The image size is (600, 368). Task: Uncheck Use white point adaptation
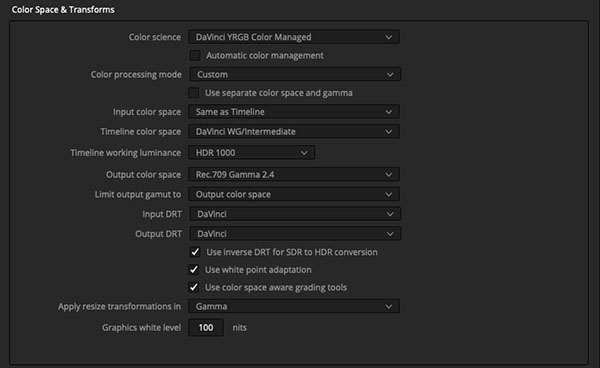point(194,270)
